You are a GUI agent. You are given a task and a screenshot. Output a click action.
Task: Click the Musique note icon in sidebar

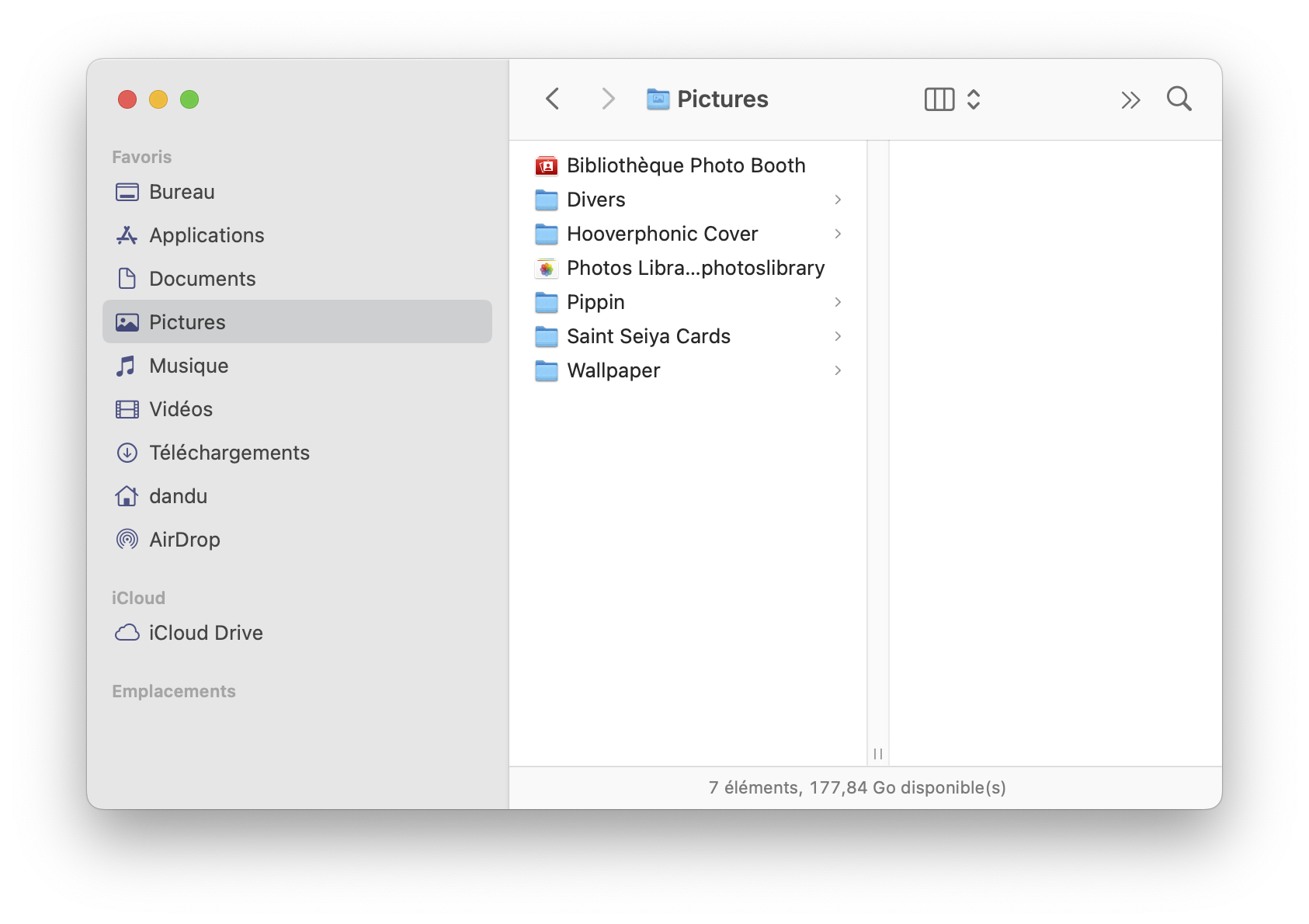126,366
